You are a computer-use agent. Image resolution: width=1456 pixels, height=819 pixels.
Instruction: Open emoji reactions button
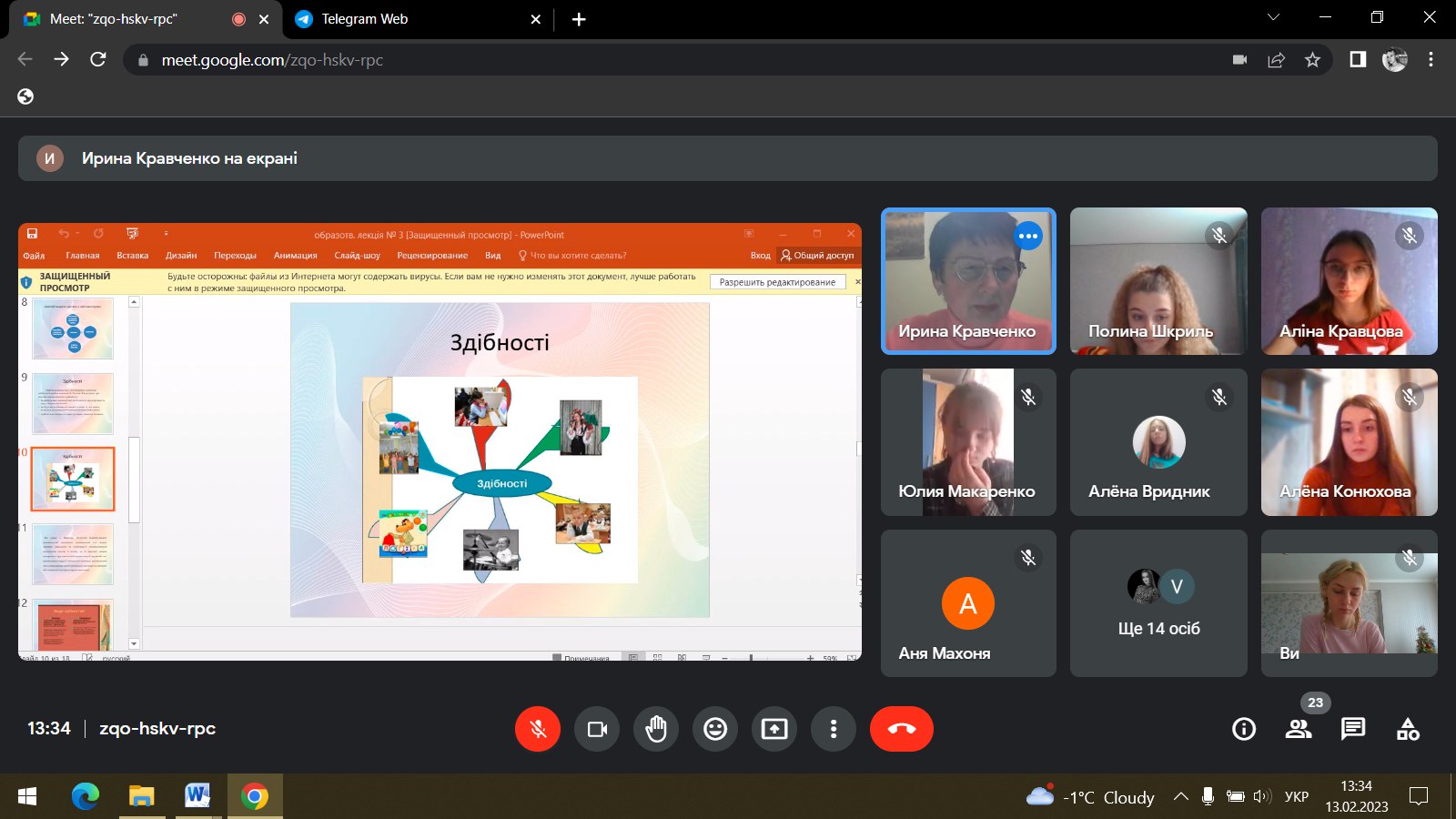click(715, 729)
